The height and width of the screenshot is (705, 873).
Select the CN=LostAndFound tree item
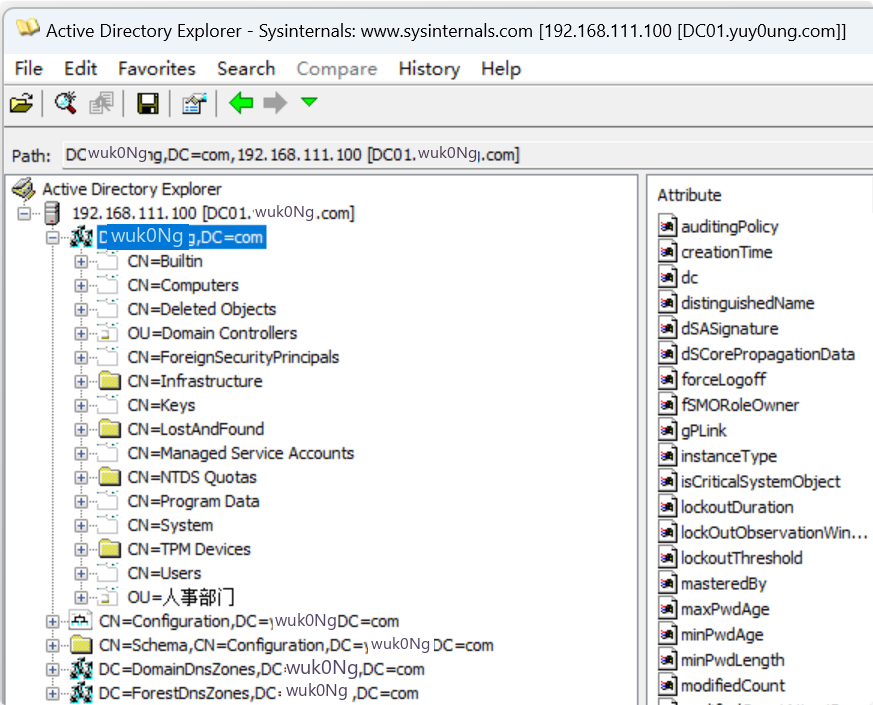point(195,429)
